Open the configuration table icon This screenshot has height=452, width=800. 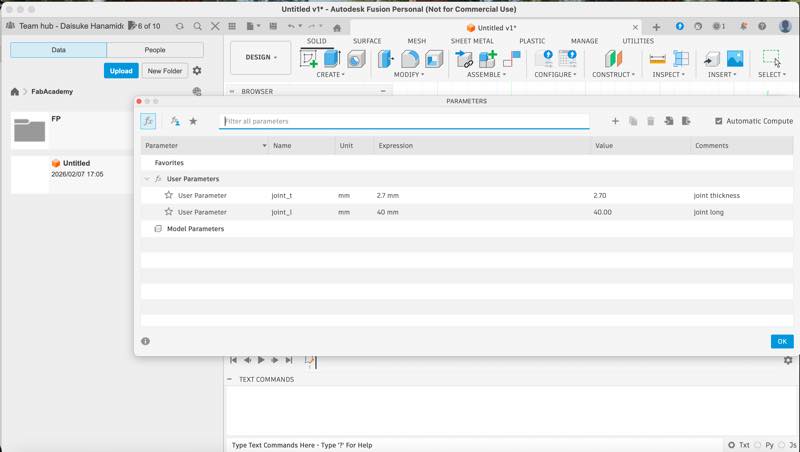pos(567,59)
